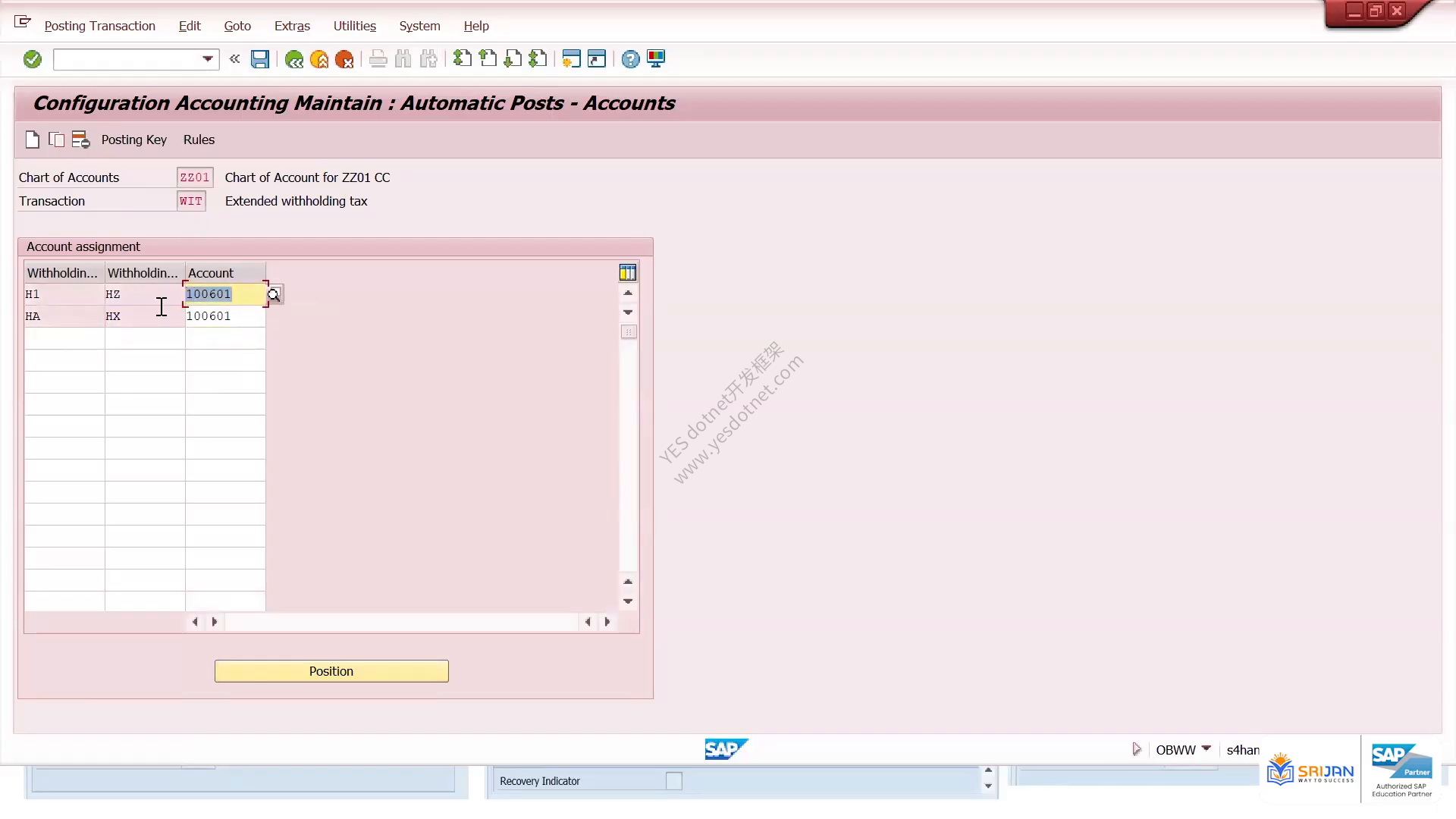Expand the OBWW status bar dropdown

point(1207,749)
